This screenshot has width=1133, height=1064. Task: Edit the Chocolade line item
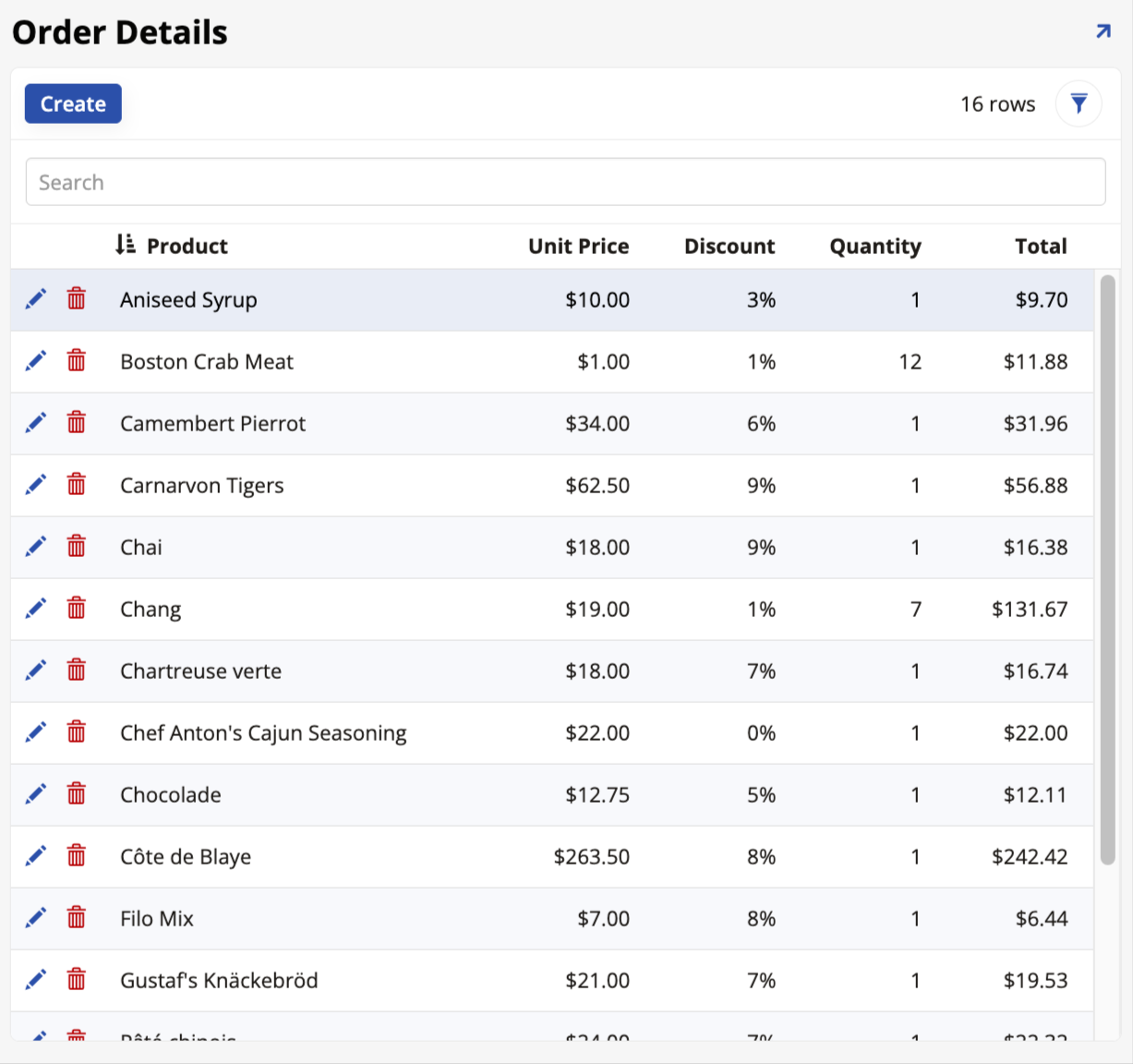35,793
